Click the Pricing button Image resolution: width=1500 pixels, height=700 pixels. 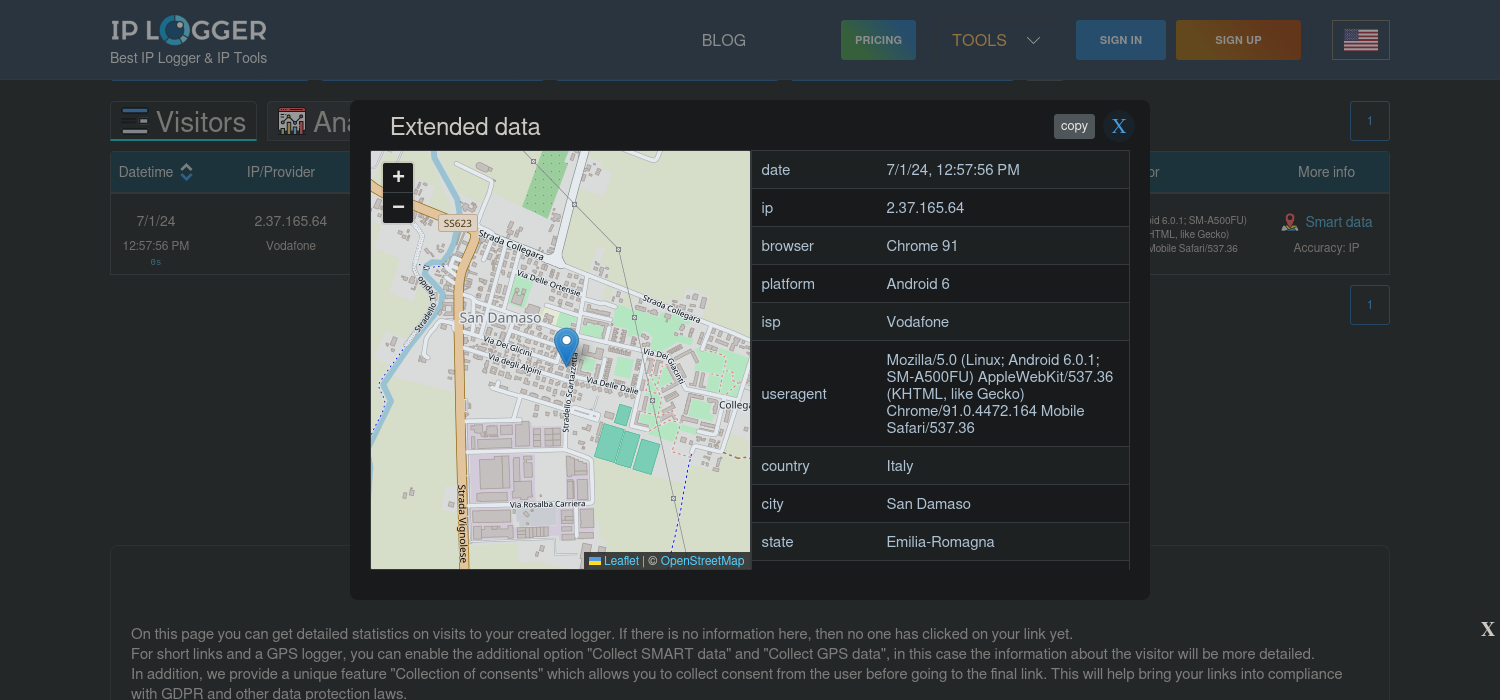click(878, 40)
